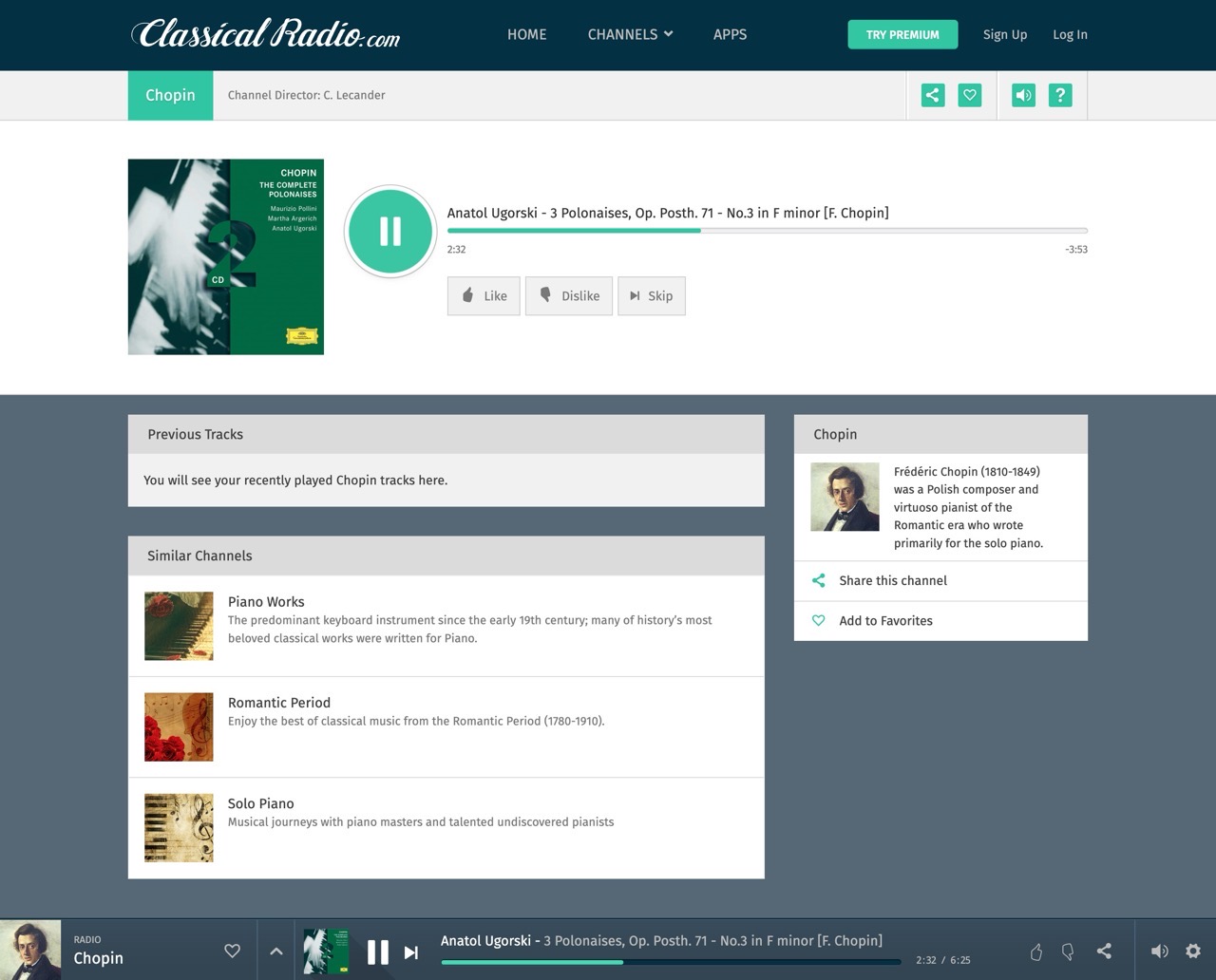This screenshot has width=1216, height=980.
Task: Skip track using bottom bar next icon
Action: tap(411, 952)
